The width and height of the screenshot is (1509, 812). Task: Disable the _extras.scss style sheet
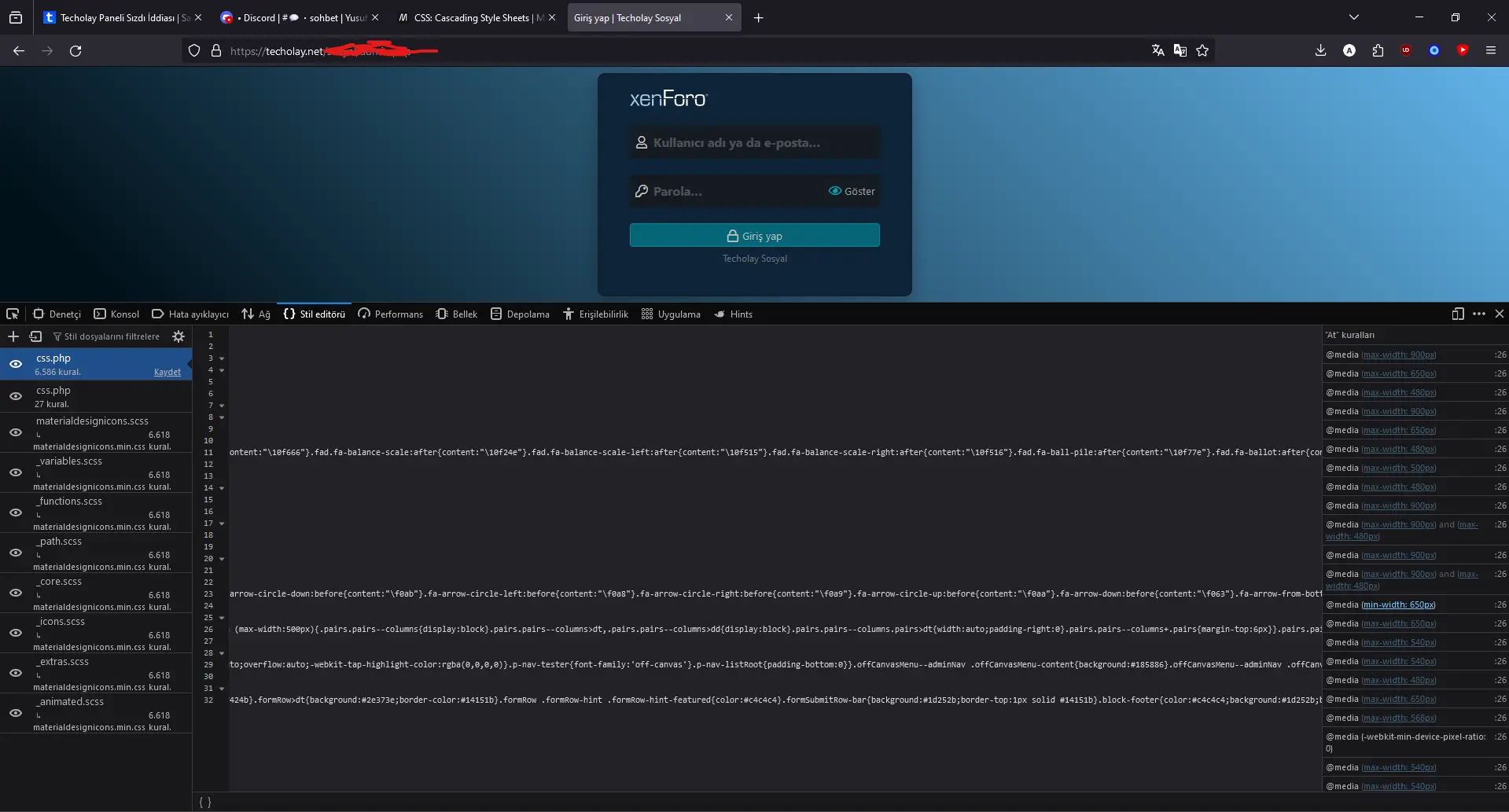16,673
